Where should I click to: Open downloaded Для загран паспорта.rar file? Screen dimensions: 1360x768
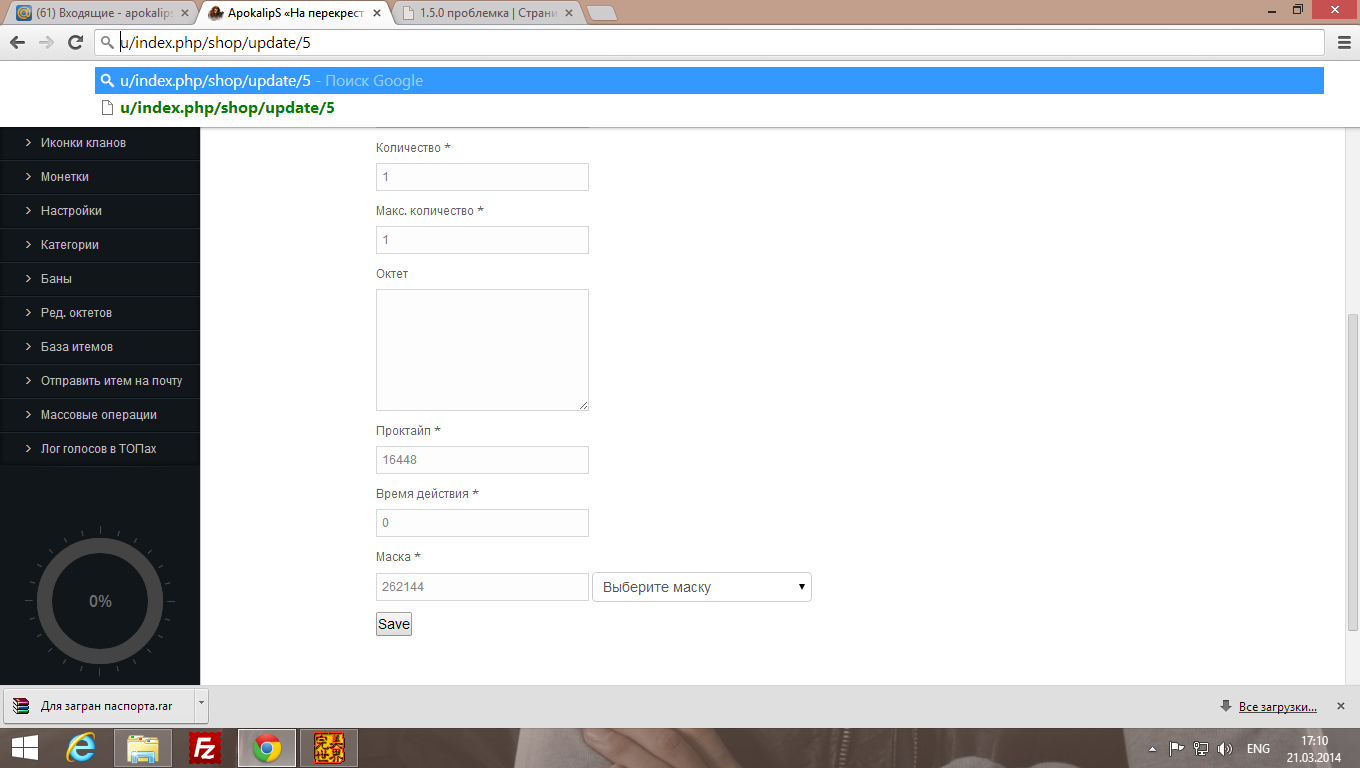[98, 706]
